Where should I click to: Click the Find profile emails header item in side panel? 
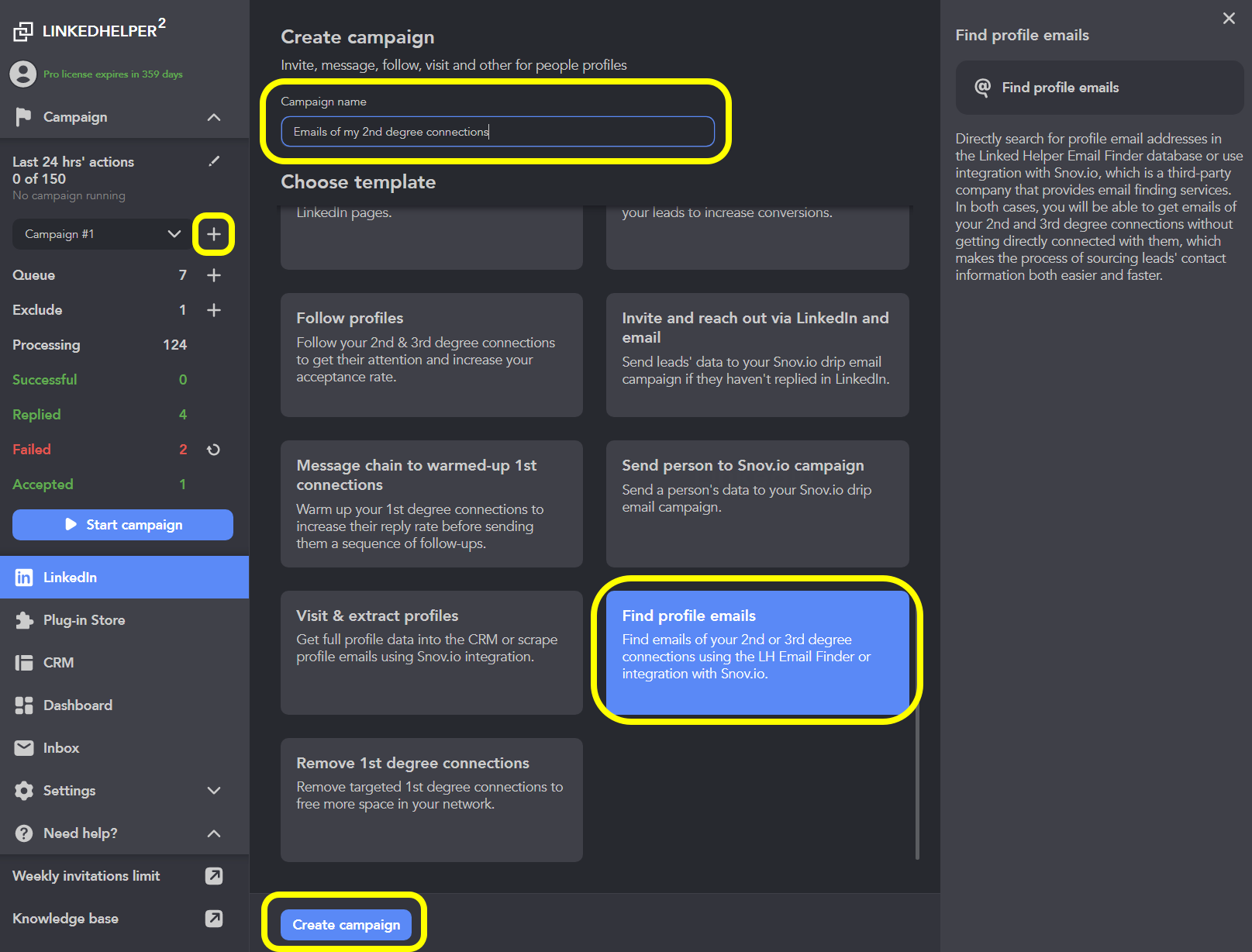pos(1099,88)
